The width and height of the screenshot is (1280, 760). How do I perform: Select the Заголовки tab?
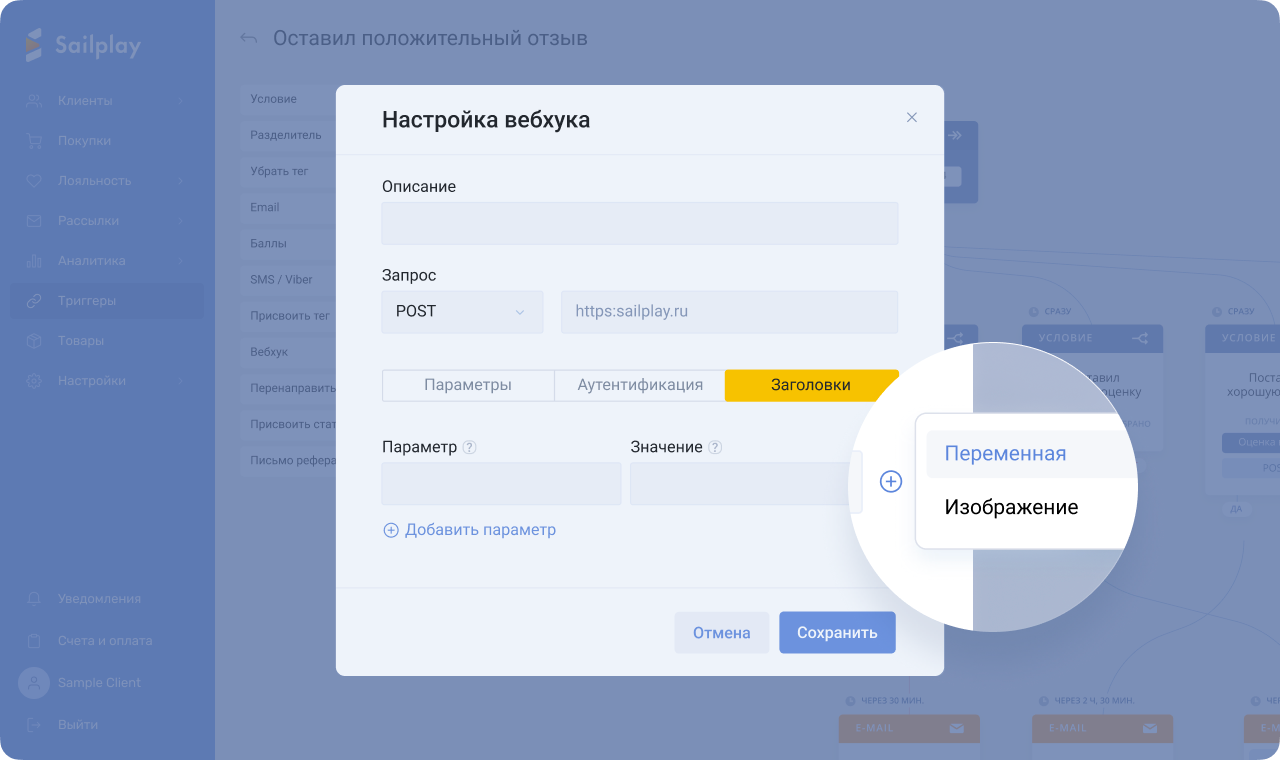click(x=811, y=385)
